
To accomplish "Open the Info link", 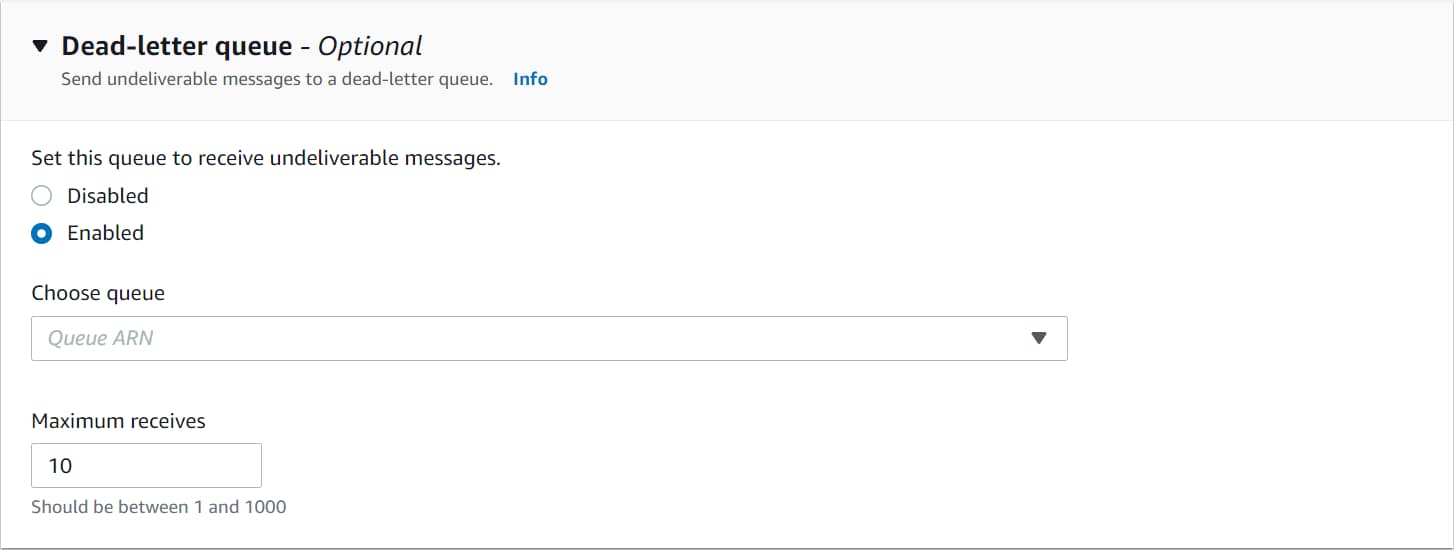I will pyautogui.click(x=530, y=79).
